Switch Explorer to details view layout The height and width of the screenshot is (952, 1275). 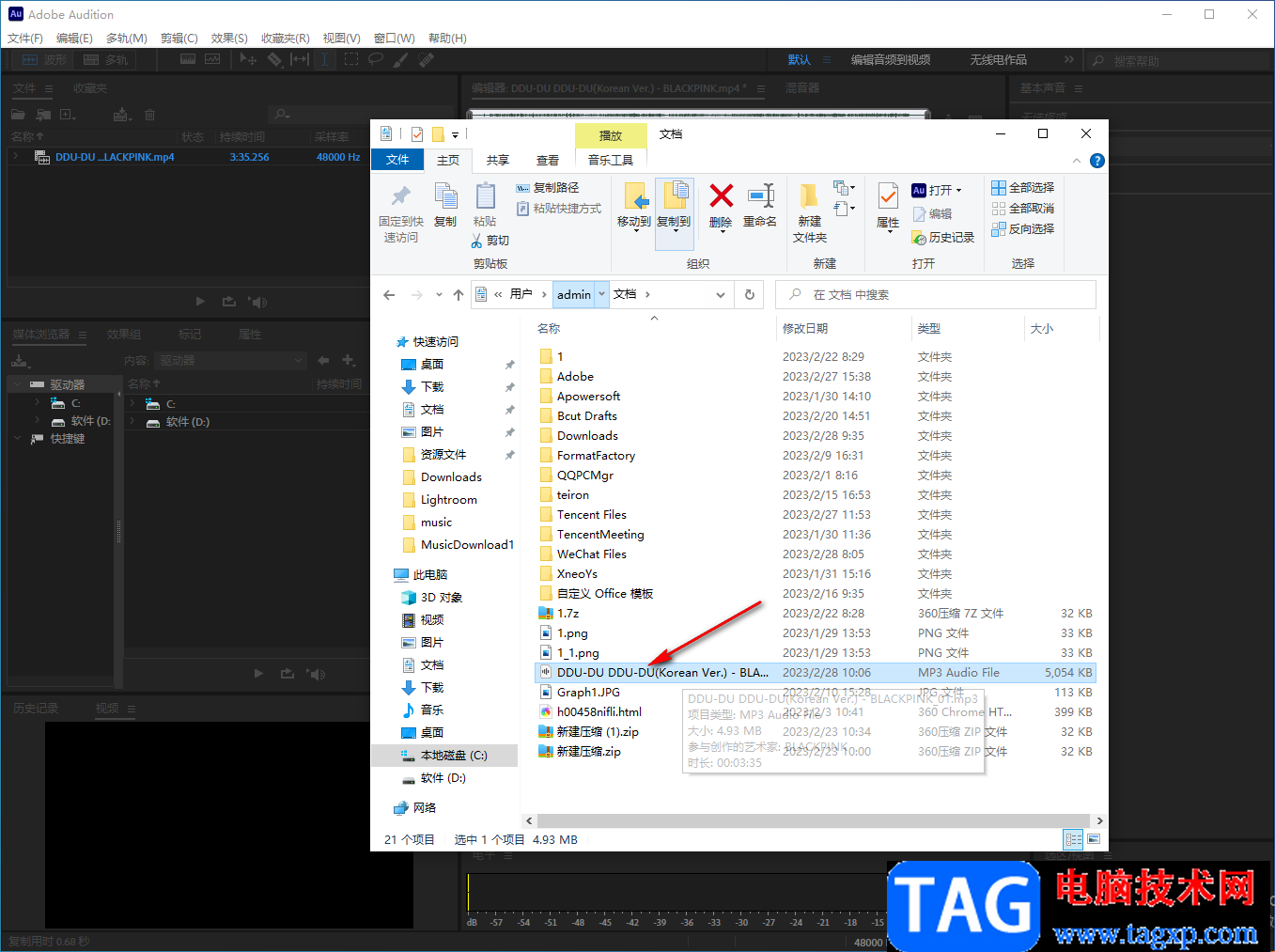[1073, 839]
